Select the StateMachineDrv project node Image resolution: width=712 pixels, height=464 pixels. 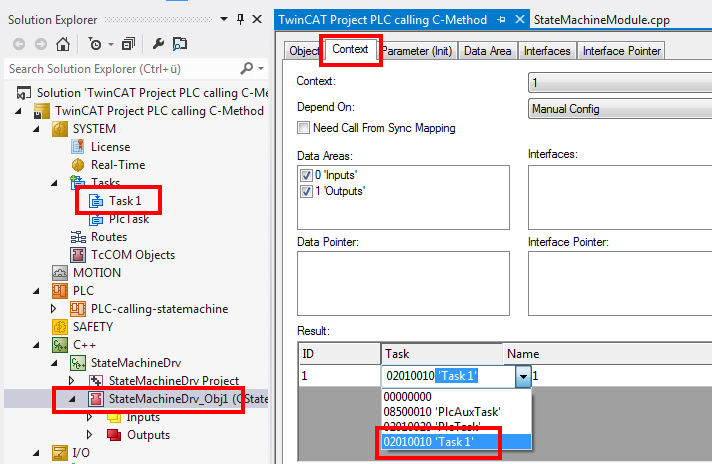click(136, 363)
